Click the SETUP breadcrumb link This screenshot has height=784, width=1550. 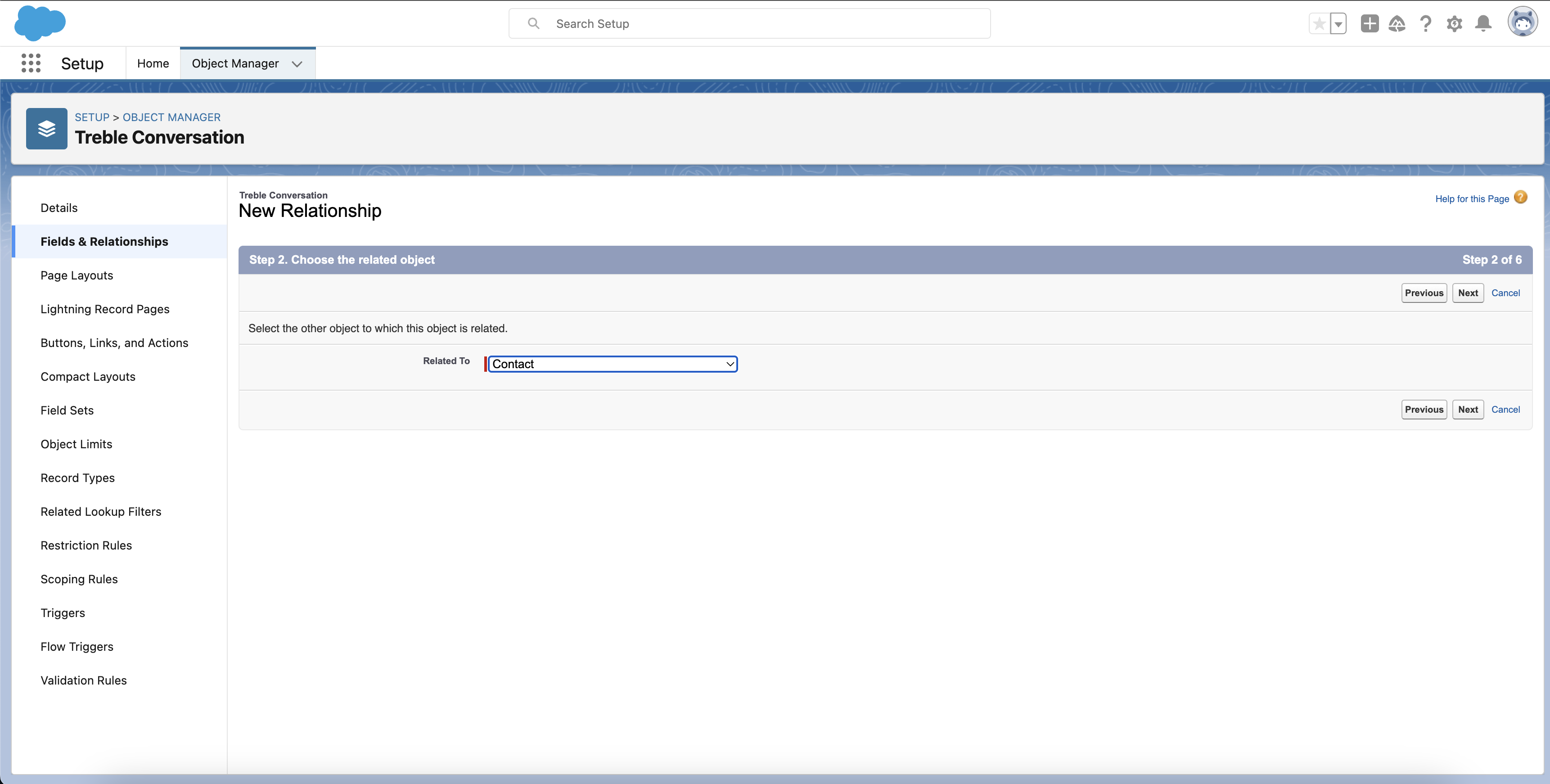(92, 117)
